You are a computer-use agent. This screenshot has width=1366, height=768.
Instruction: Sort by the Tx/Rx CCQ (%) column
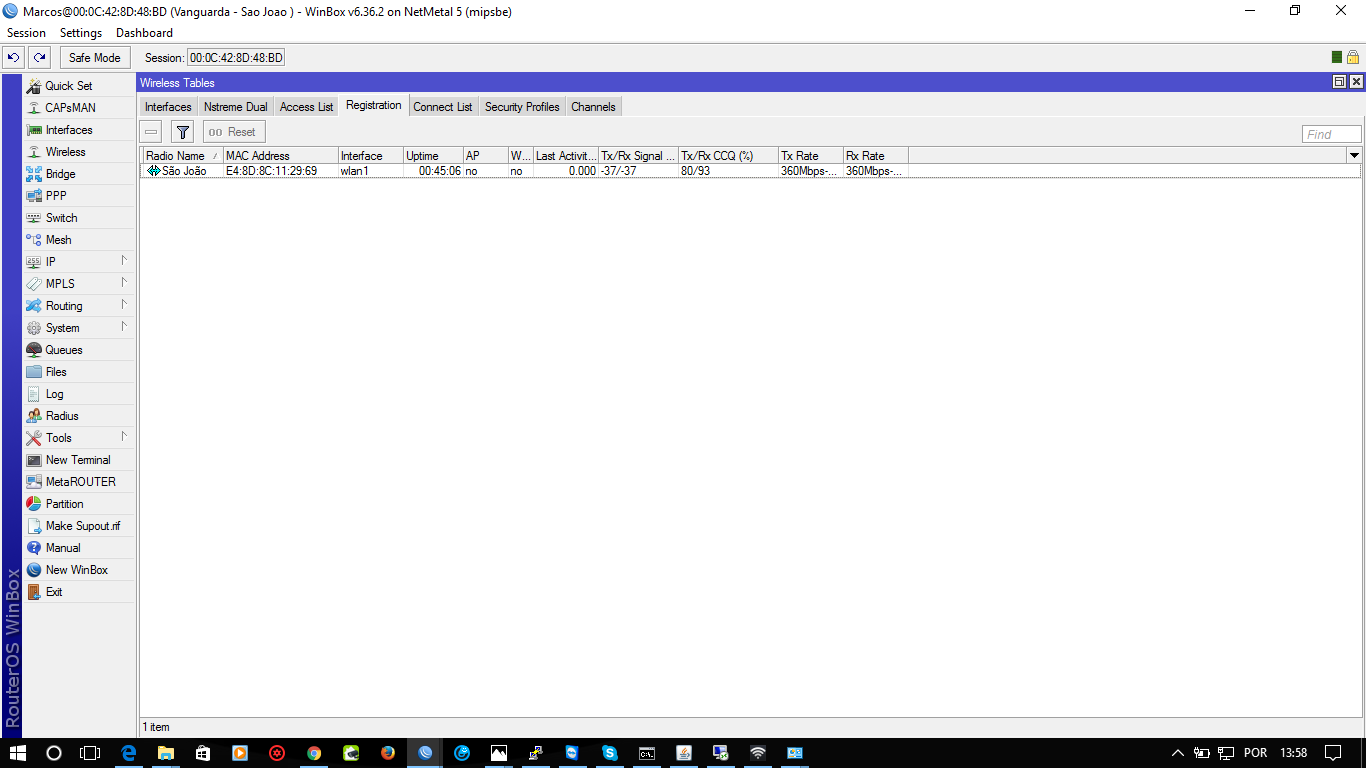click(729, 156)
